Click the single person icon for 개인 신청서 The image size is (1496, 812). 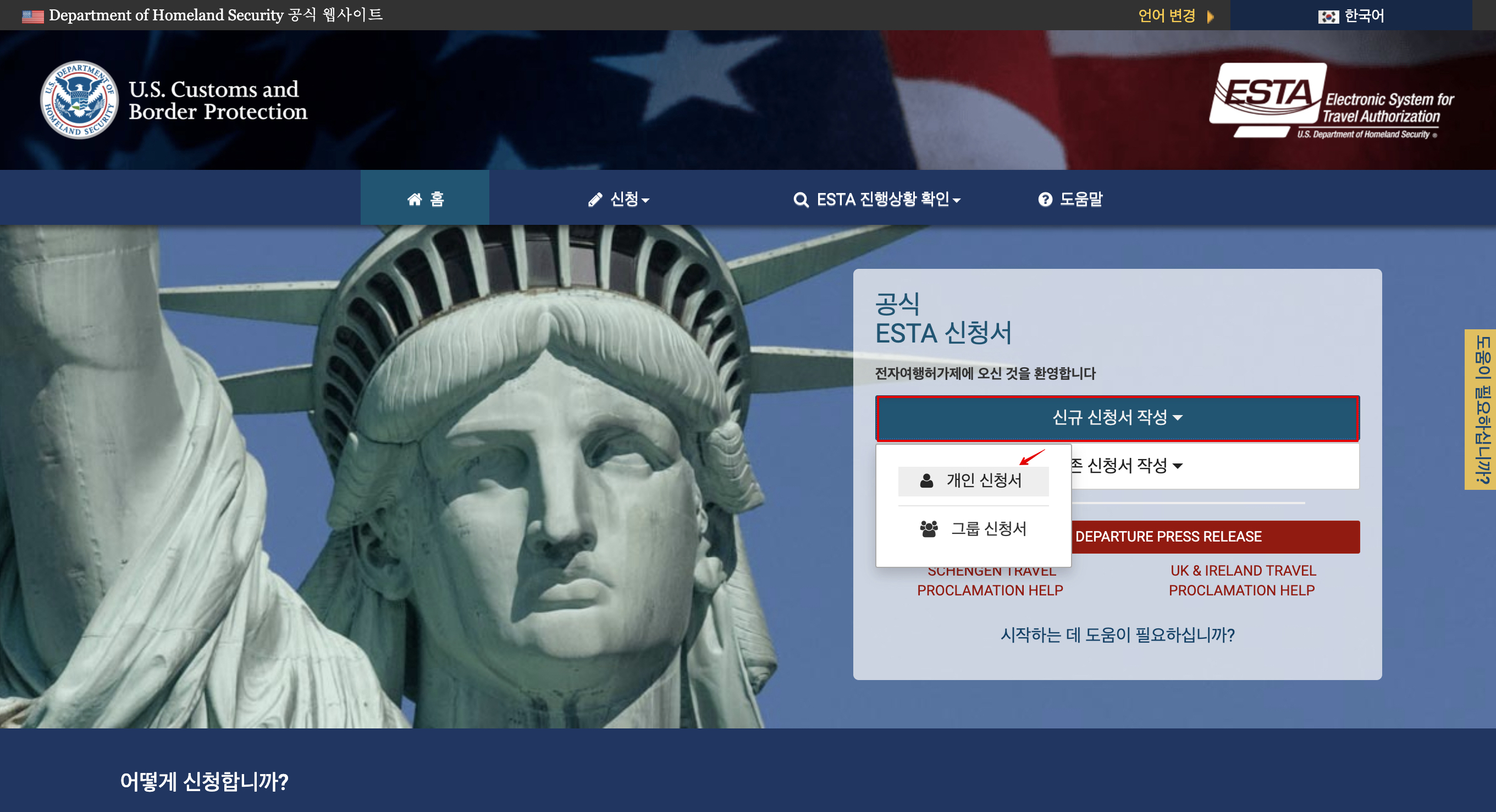927,480
